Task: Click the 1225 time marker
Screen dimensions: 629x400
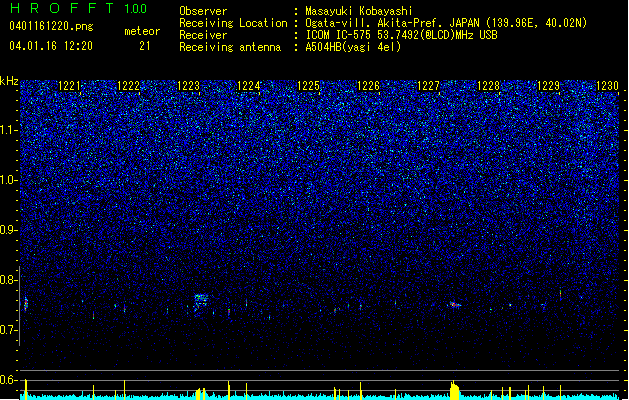Action: pos(308,86)
